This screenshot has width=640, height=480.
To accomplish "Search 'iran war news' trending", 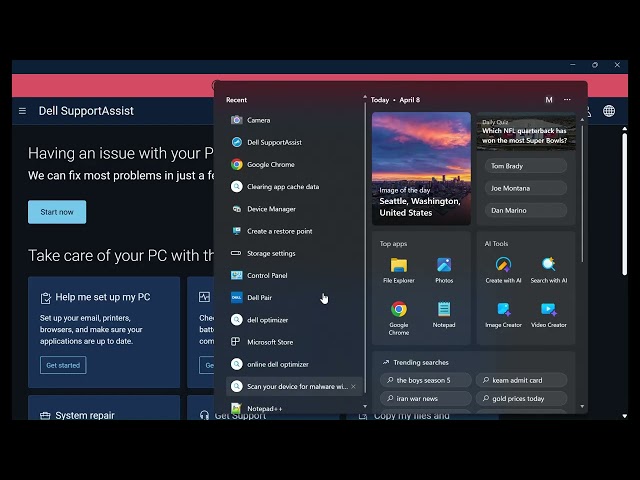I will (x=426, y=398).
